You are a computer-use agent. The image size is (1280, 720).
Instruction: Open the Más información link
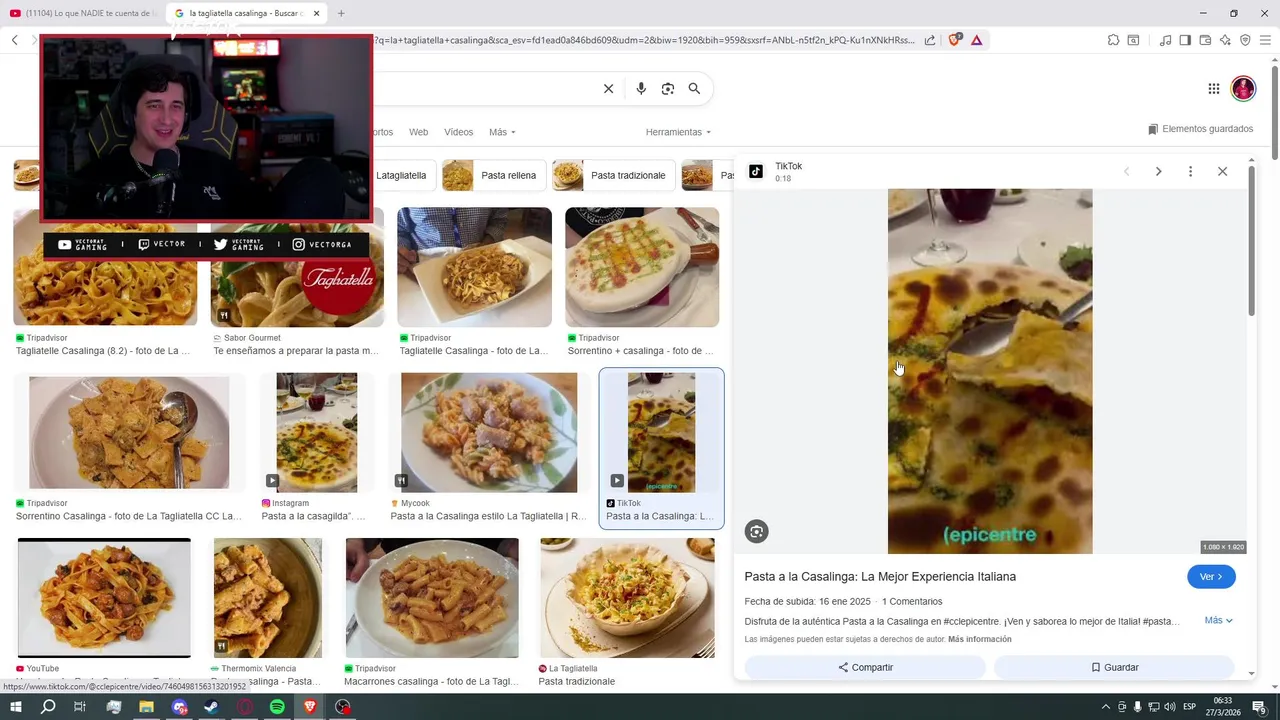(979, 639)
